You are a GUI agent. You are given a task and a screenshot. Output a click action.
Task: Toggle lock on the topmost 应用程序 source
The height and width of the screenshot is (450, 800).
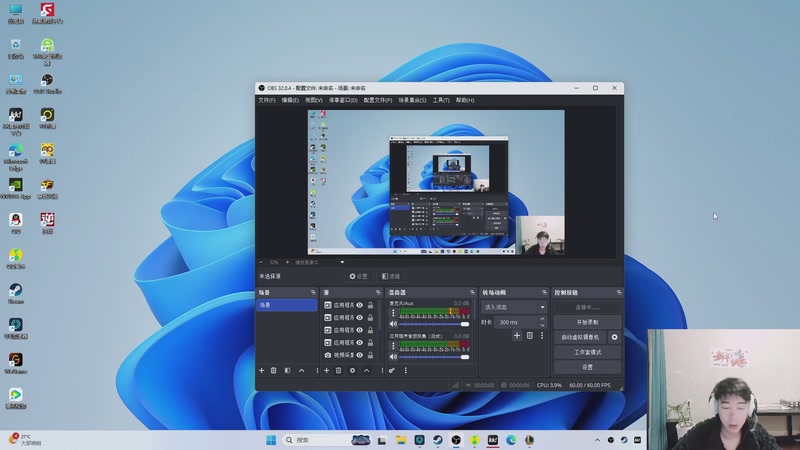click(370, 305)
